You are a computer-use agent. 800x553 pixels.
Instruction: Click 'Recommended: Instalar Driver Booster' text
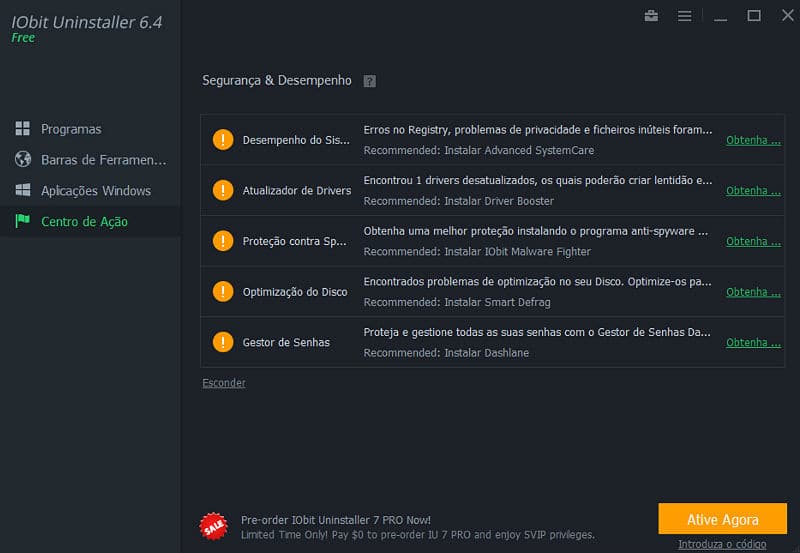point(459,201)
